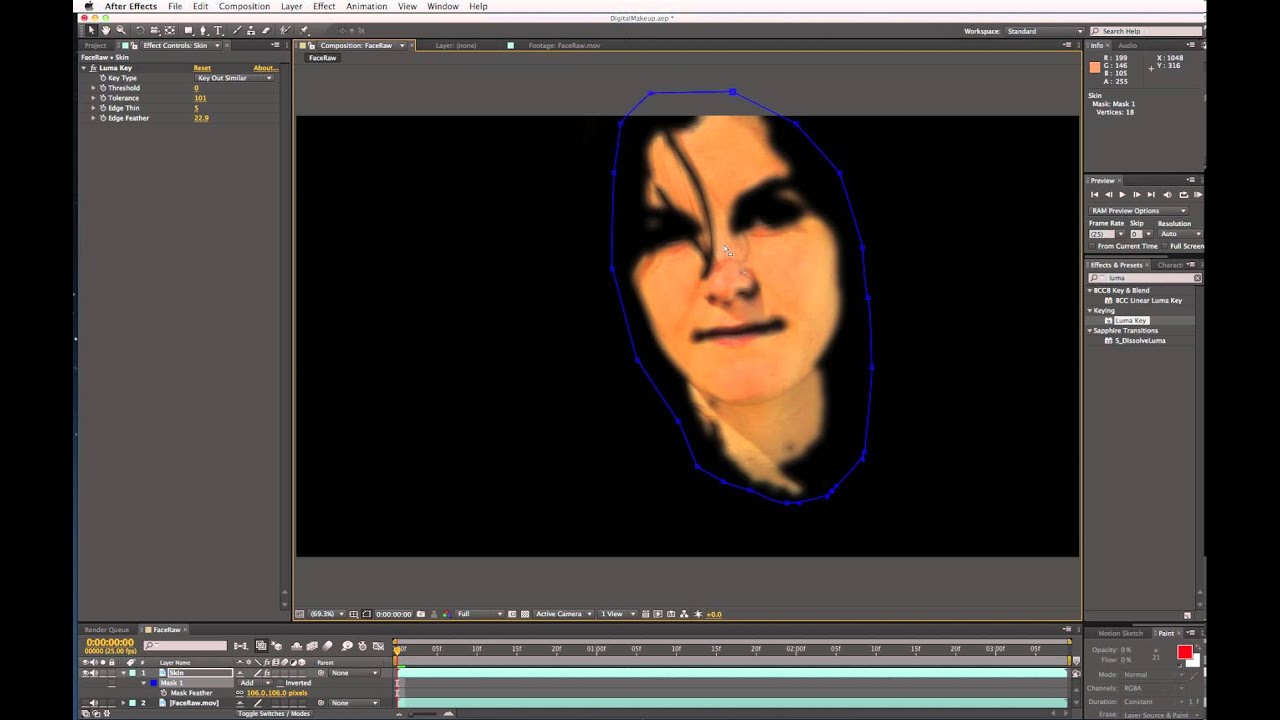Screen dimensions: 1280x720
Task: Toggle mask and shape path visibility
Action: pos(366,614)
